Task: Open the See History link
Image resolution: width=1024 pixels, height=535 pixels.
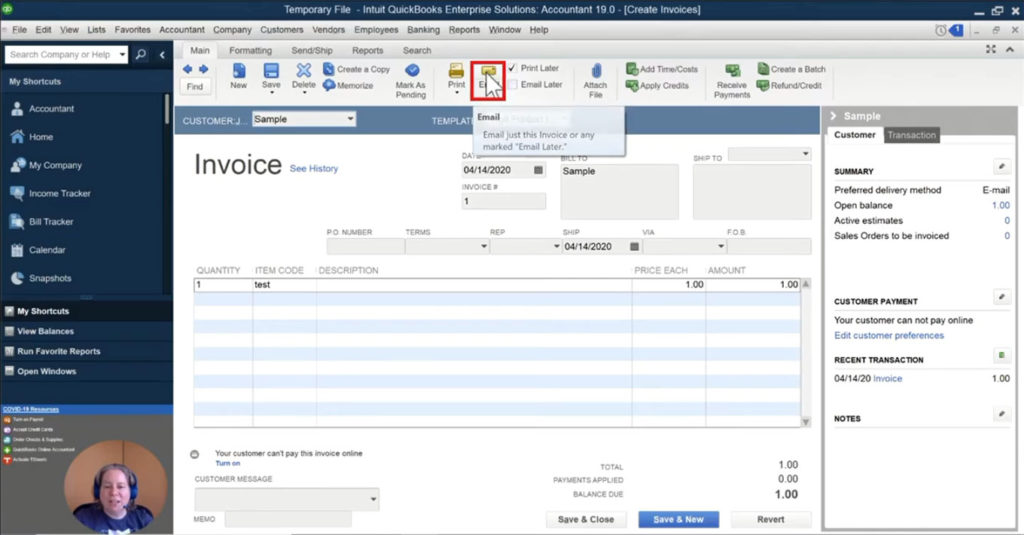Action: [x=314, y=169]
